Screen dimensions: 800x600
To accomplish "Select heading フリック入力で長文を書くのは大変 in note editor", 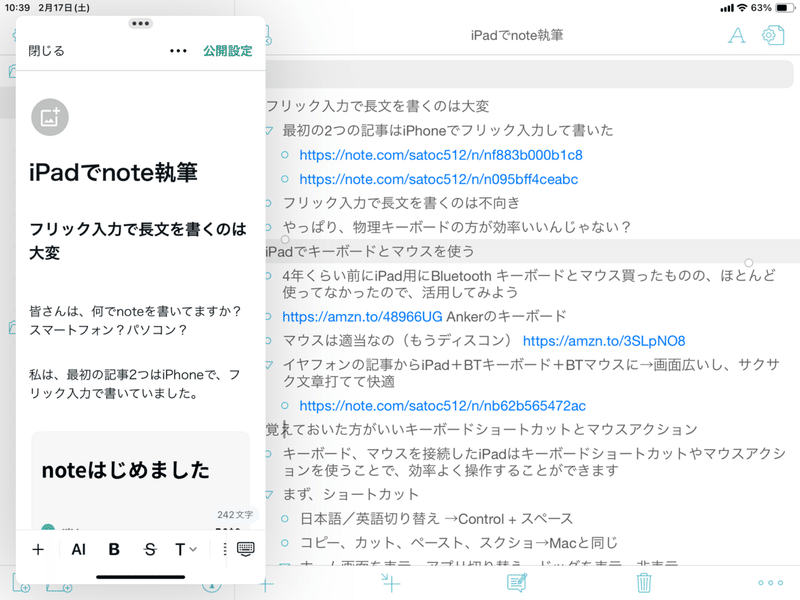I will click(138, 240).
